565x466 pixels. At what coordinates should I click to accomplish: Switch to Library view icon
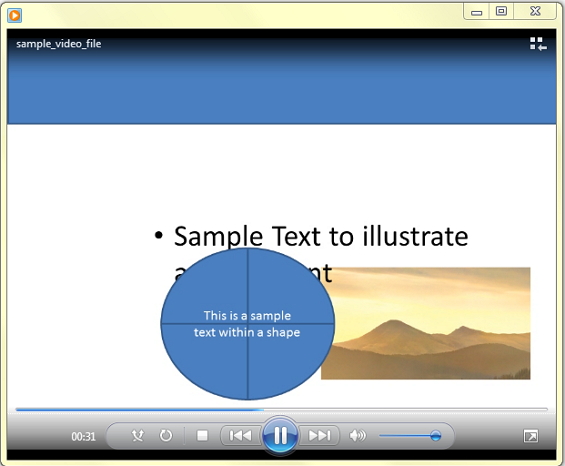(x=538, y=44)
